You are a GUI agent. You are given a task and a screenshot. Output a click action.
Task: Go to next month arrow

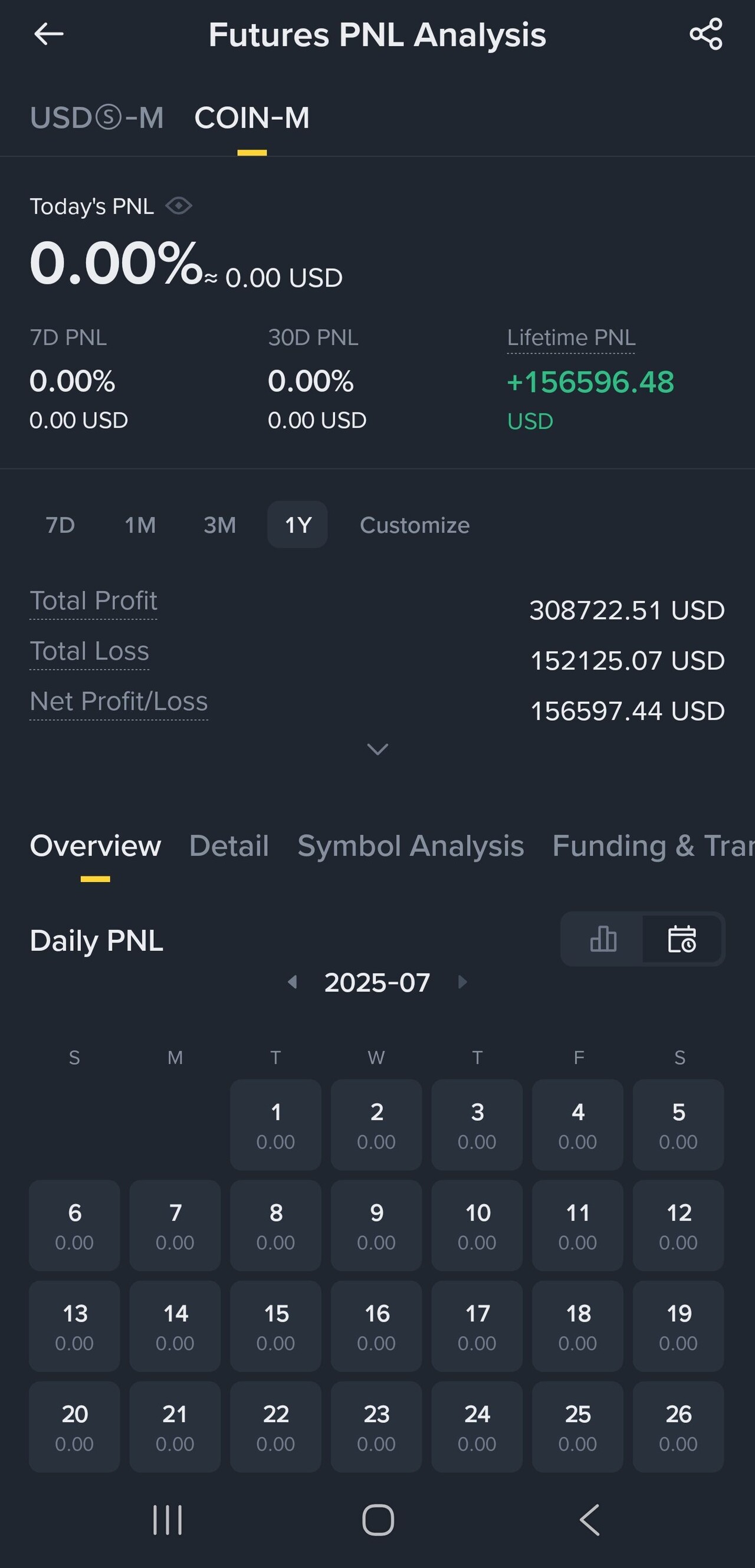pyautogui.click(x=462, y=982)
